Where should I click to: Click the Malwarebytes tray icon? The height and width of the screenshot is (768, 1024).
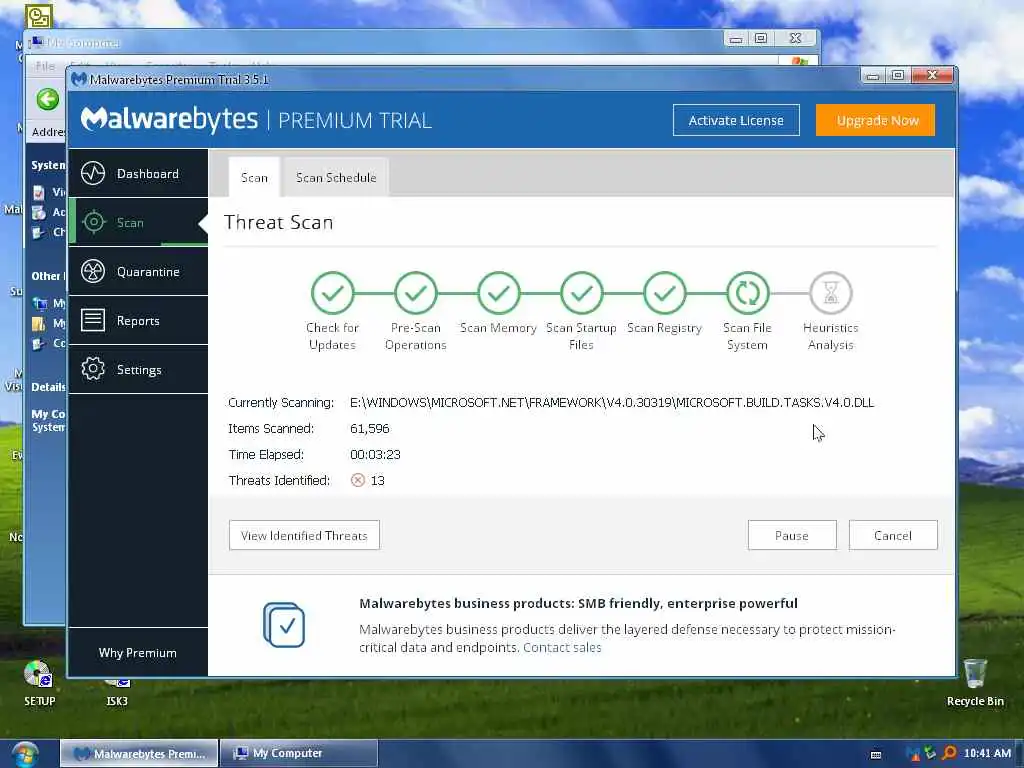pyautogui.click(x=912, y=754)
